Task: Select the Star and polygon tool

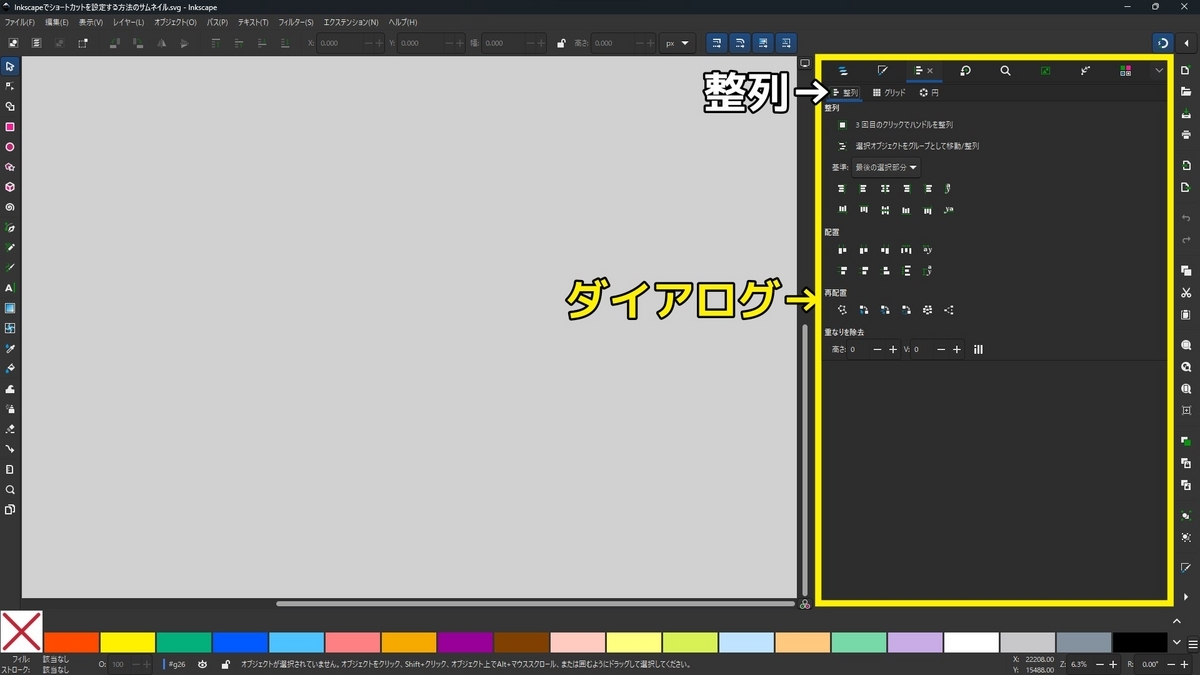Action: (10, 167)
